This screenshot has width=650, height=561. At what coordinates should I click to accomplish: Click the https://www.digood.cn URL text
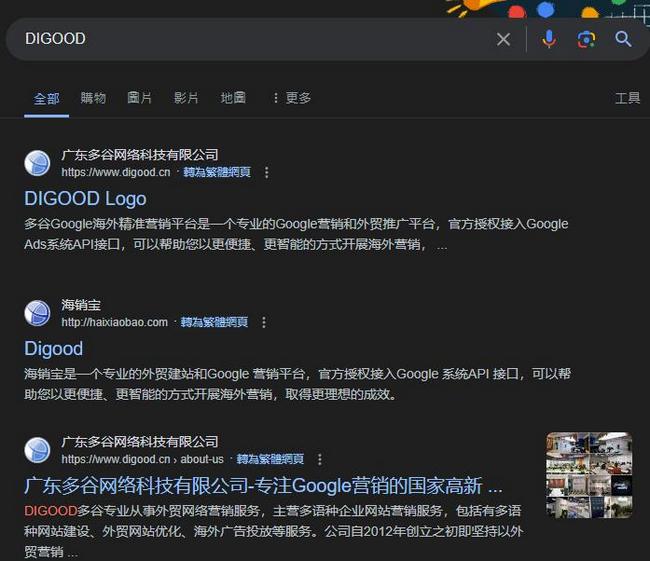point(116,172)
